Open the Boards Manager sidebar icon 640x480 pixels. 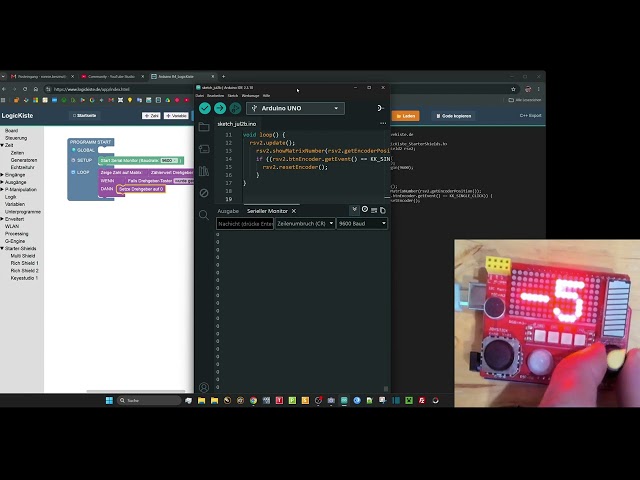pos(204,149)
